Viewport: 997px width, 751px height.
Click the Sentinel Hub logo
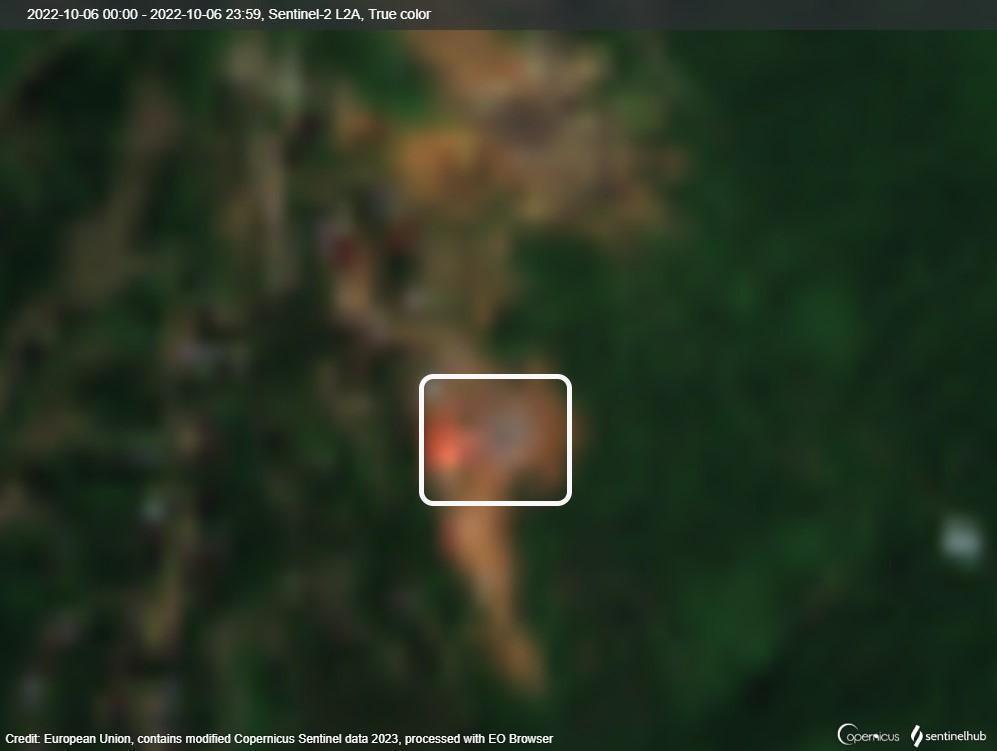point(948,736)
